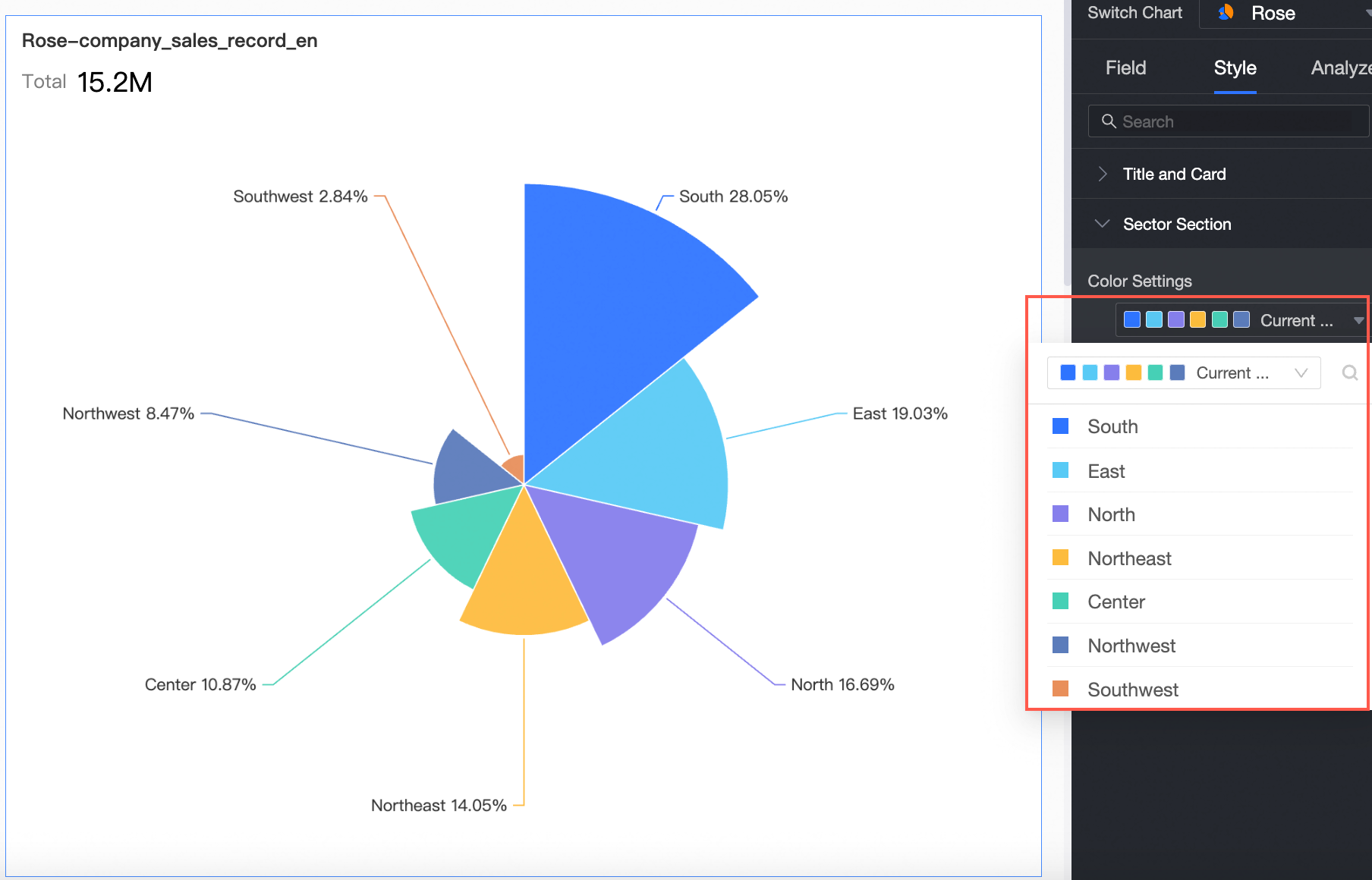The width and height of the screenshot is (1372, 880).
Task: Click the Center 10.87% label
Action: [x=200, y=684]
